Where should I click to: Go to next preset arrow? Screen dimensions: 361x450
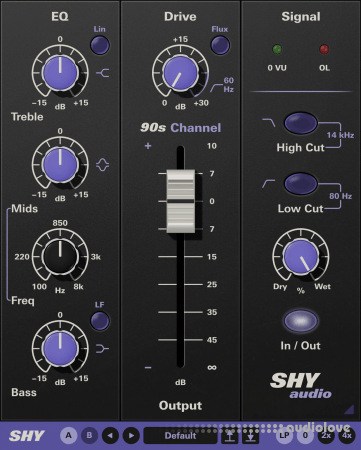point(131,435)
